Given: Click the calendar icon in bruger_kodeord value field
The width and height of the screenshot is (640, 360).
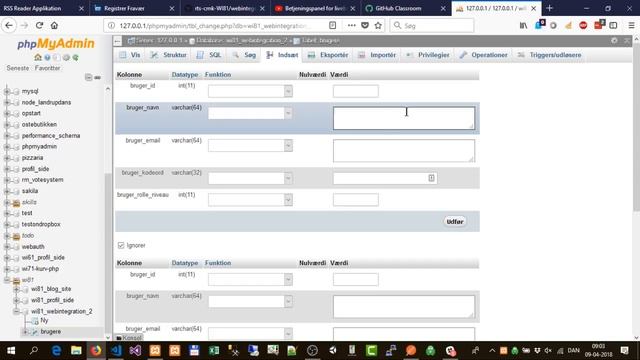Looking at the screenshot, I should click(431, 178).
